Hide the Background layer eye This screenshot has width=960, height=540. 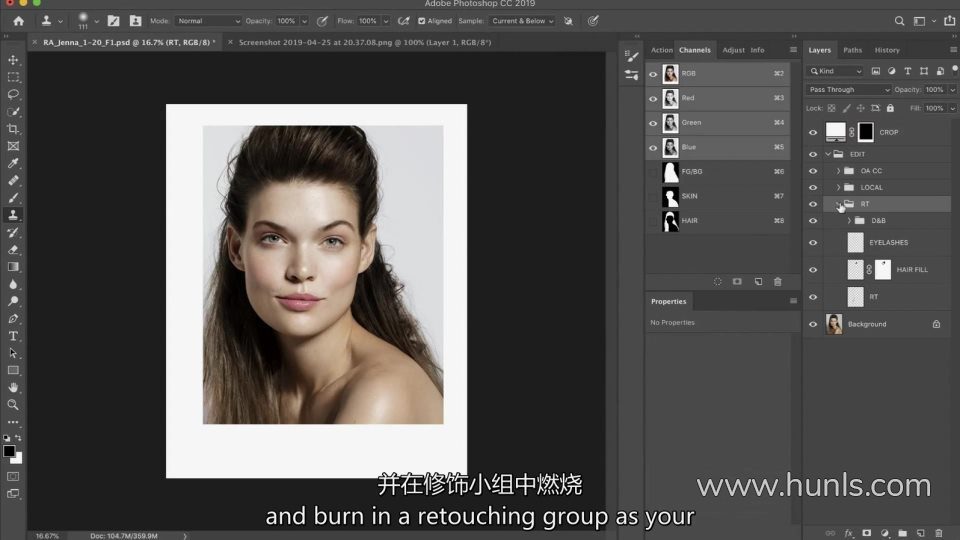click(x=813, y=324)
